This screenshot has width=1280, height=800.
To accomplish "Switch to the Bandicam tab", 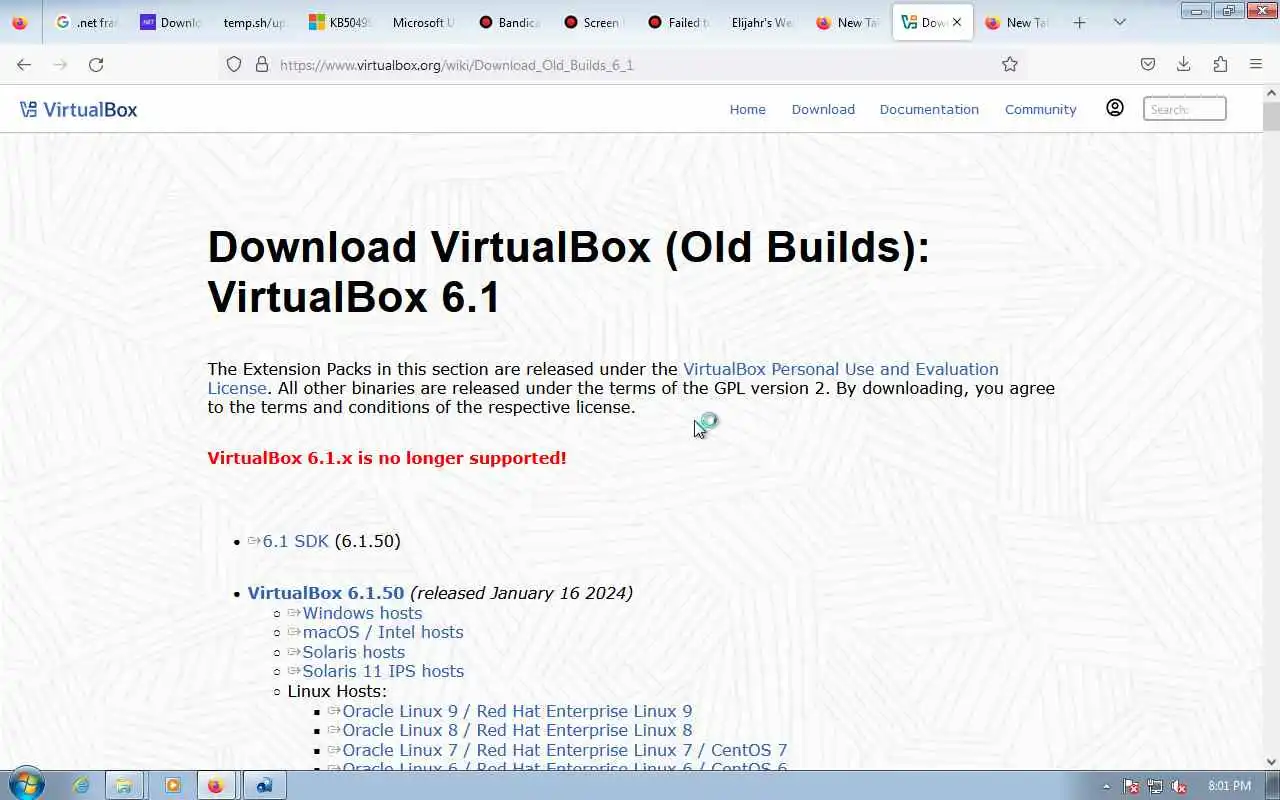I will click(508, 22).
